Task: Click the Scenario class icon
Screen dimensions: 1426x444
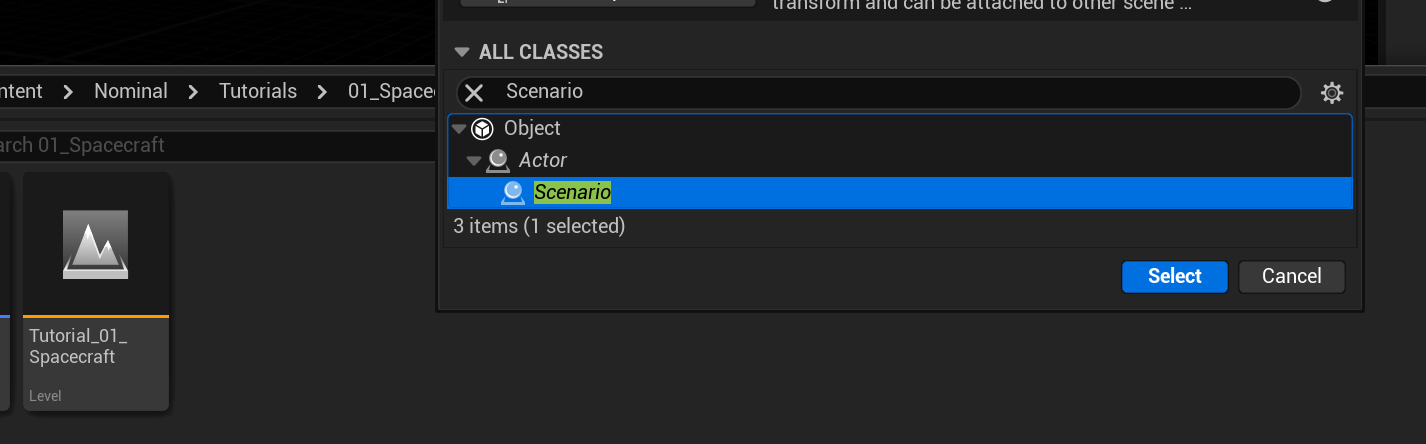Action: (x=513, y=193)
